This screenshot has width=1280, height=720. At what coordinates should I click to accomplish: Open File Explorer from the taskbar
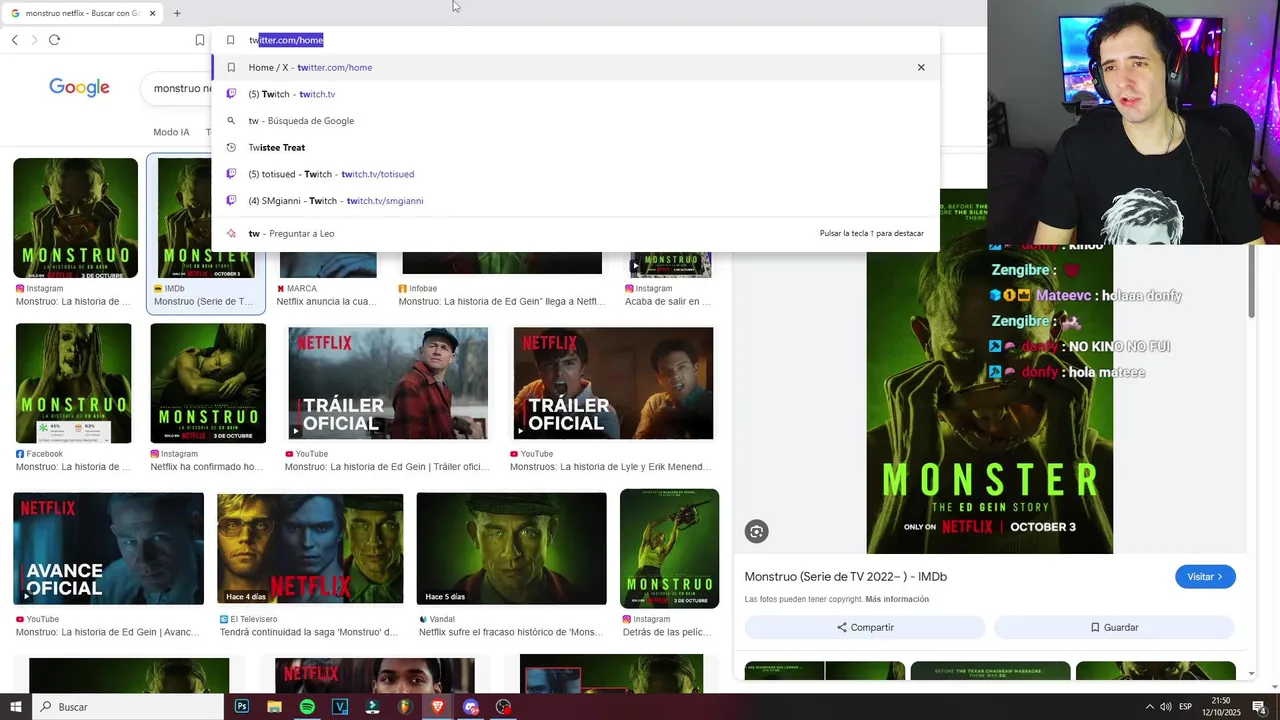click(x=274, y=707)
